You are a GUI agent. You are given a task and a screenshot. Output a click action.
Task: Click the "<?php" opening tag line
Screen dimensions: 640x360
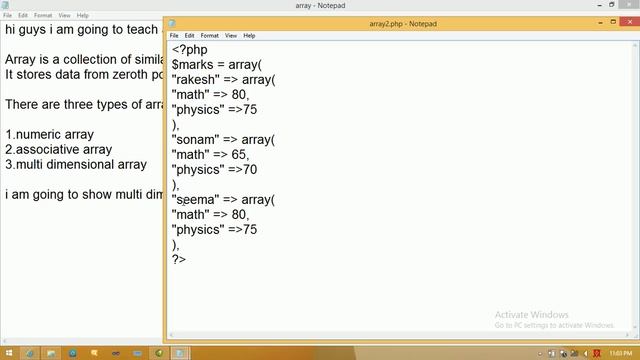(x=189, y=50)
